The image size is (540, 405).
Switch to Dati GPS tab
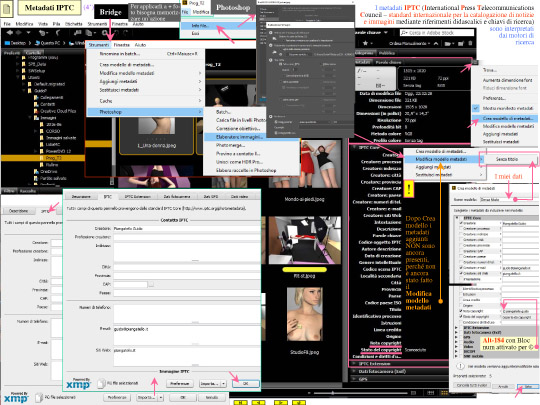210,196
